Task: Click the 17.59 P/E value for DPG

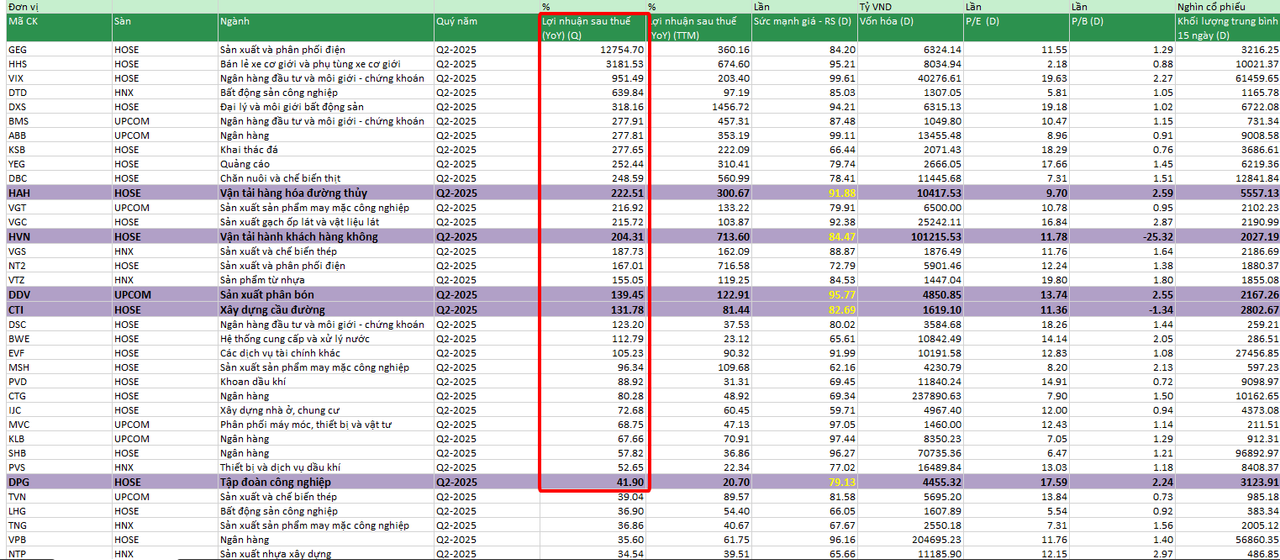Action: [1054, 482]
